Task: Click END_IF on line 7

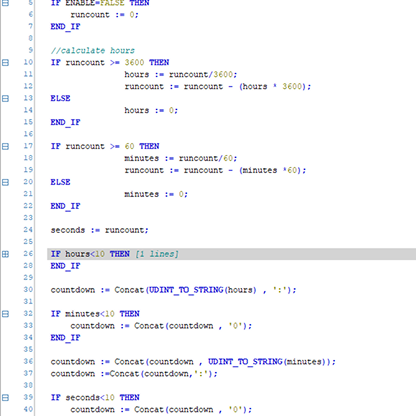Action: [65, 27]
